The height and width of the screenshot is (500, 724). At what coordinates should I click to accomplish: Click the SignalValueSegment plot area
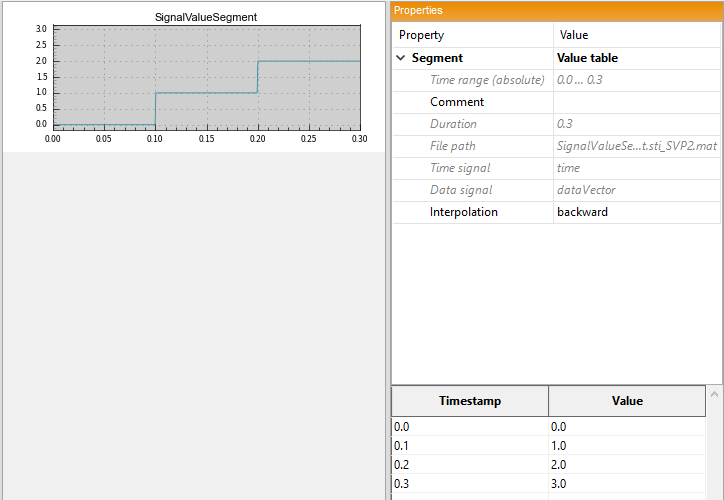coord(207,78)
